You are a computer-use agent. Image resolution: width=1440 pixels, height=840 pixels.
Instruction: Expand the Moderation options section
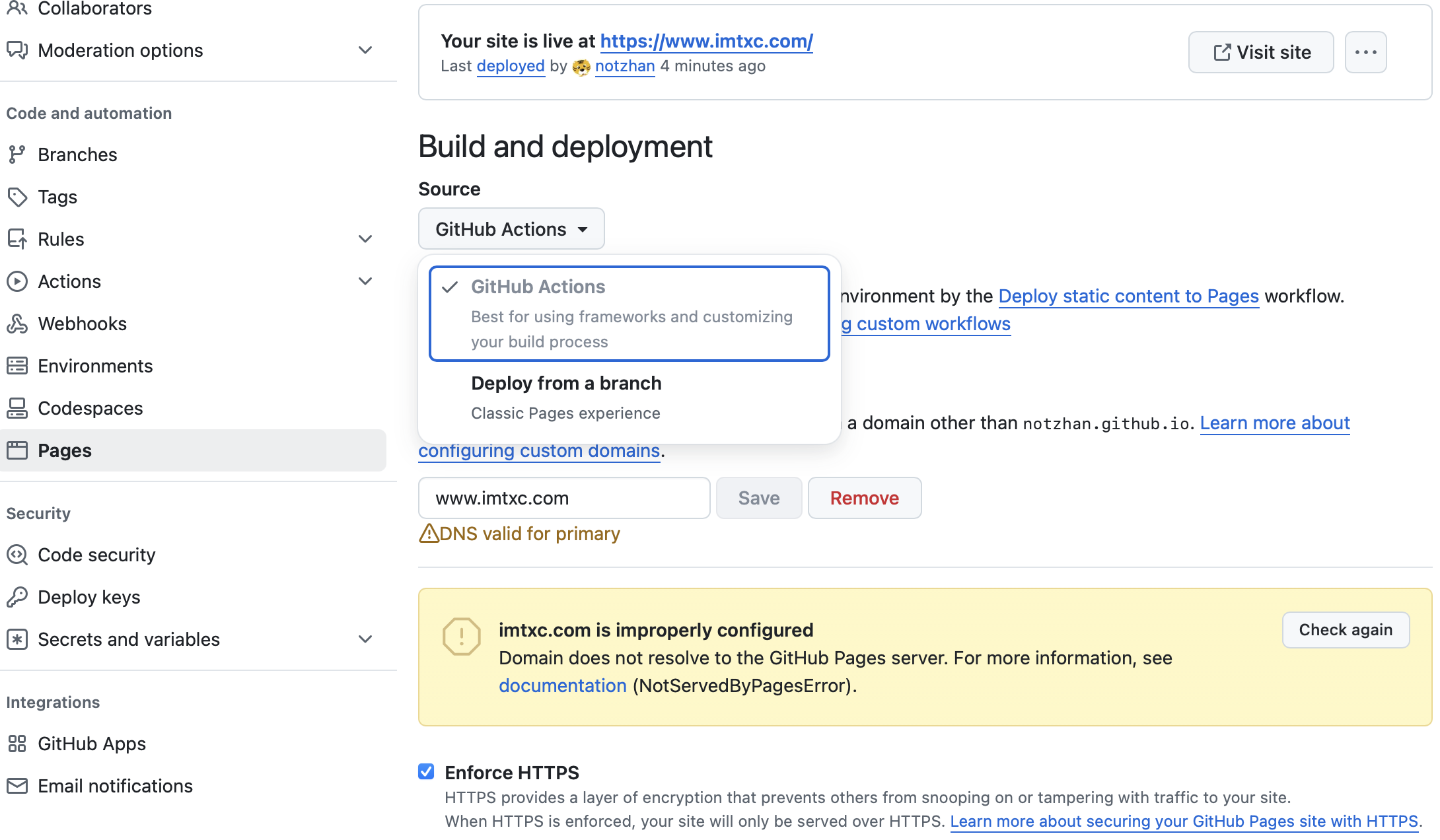point(365,50)
